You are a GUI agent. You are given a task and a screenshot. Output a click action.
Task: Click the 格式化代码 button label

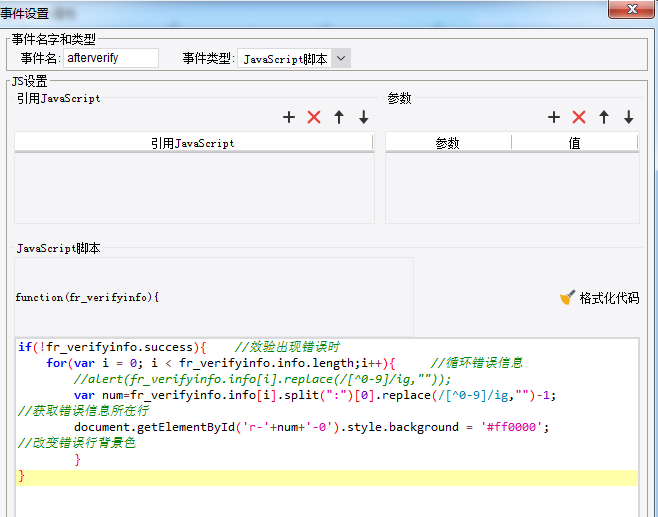[x=609, y=298]
